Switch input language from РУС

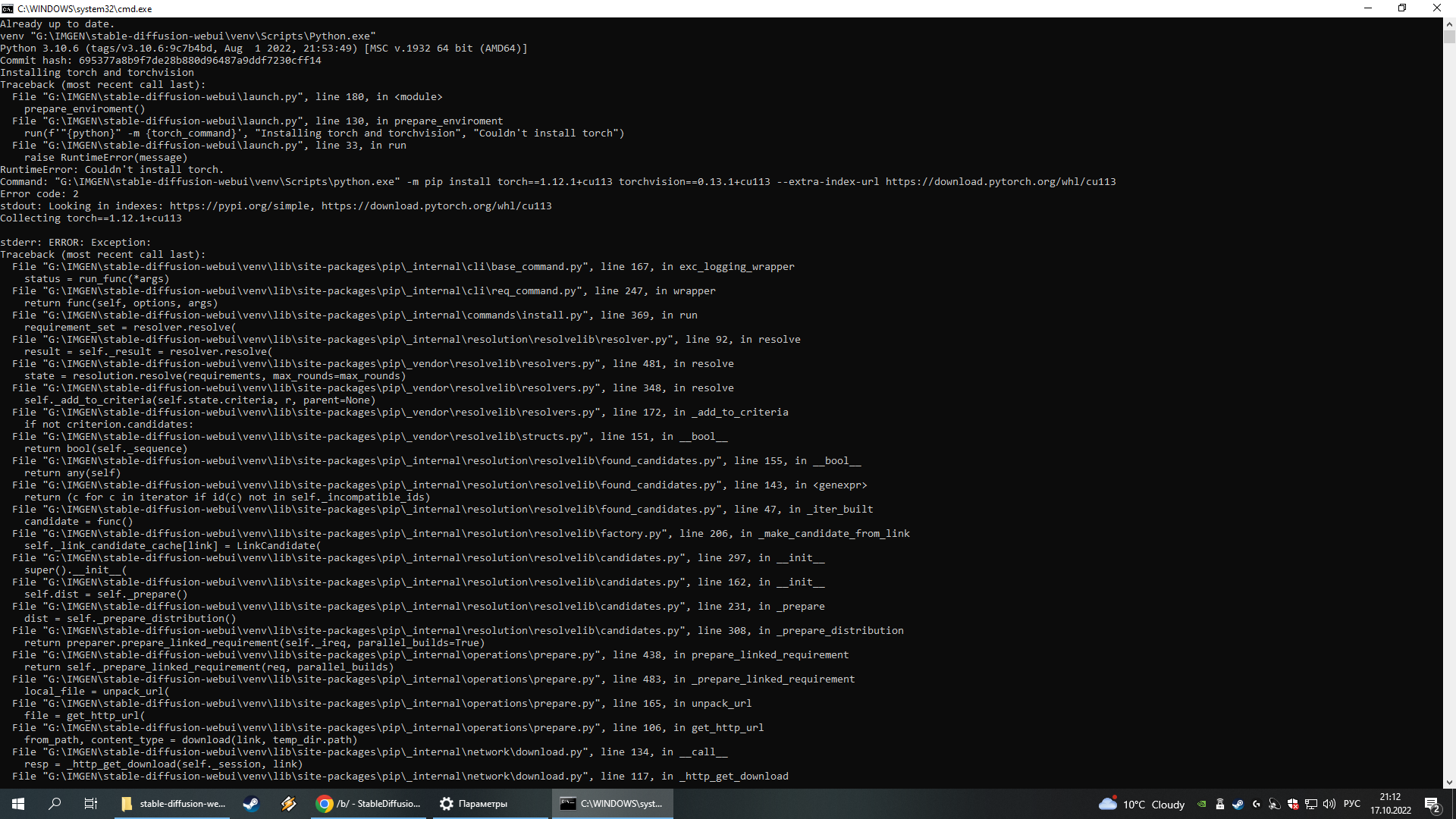point(1352,804)
